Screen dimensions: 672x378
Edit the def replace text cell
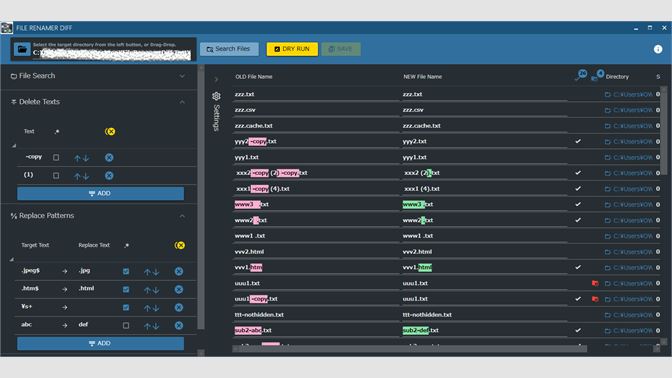tap(83, 324)
